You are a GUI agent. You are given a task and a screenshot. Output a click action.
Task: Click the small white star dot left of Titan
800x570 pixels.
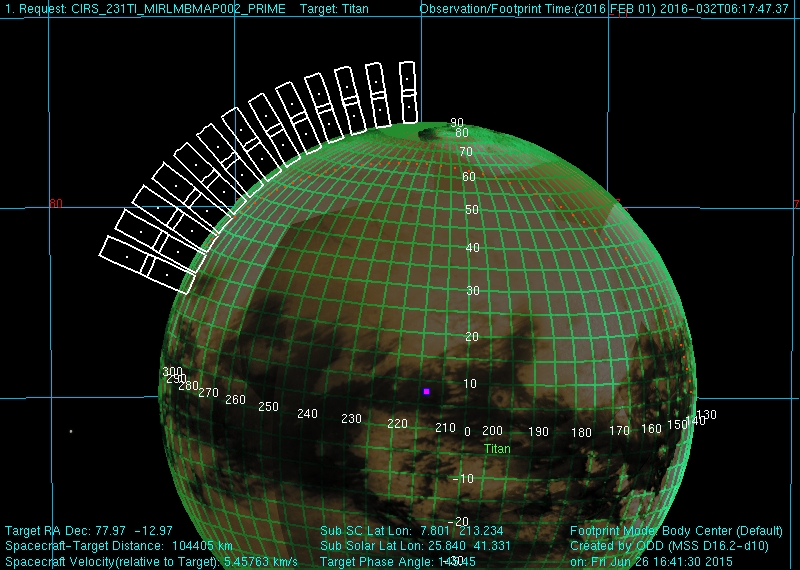click(71, 431)
